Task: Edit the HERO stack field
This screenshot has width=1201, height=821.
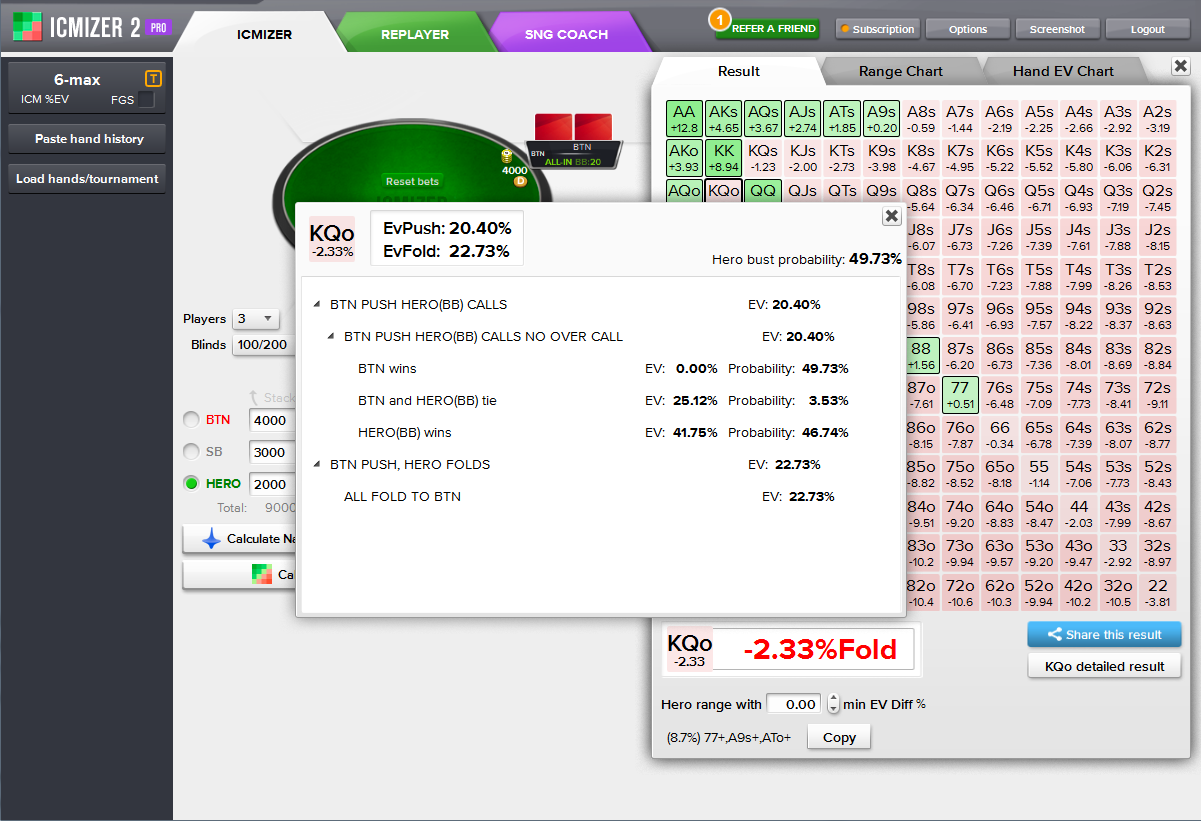Action: pyautogui.click(x=273, y=484)
